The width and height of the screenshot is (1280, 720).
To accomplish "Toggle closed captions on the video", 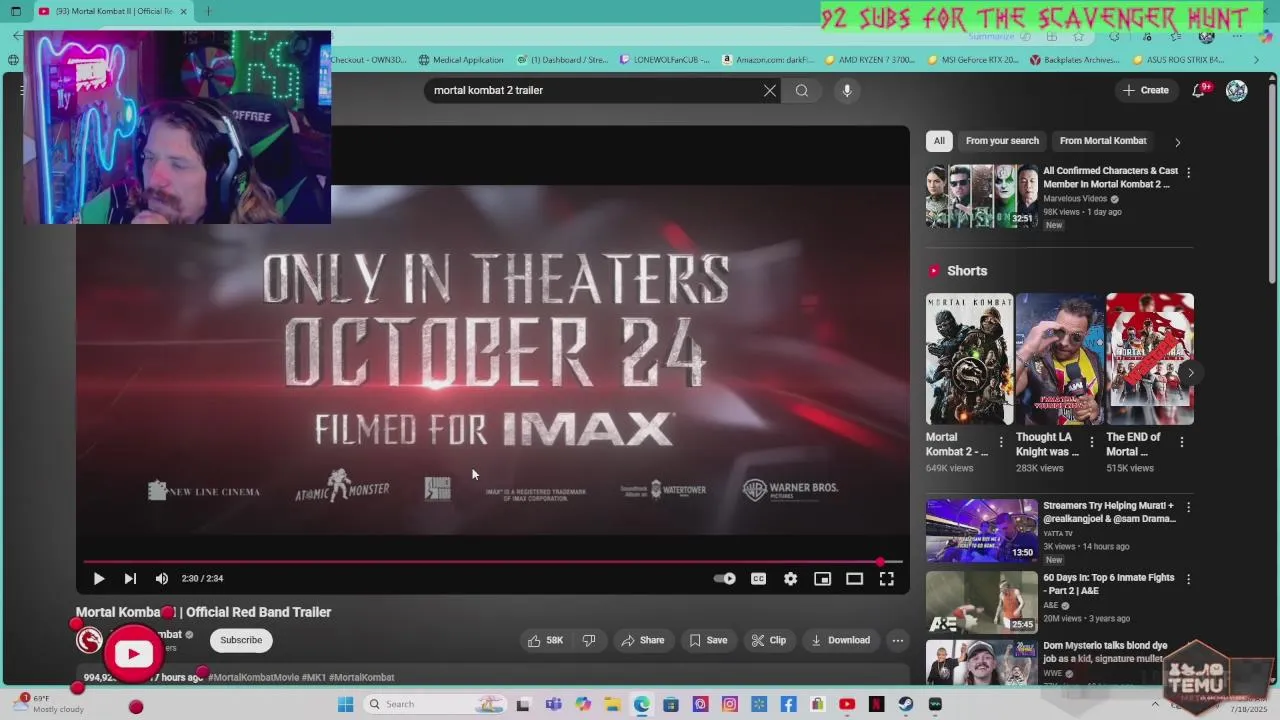I will click(x=758, y=578).
